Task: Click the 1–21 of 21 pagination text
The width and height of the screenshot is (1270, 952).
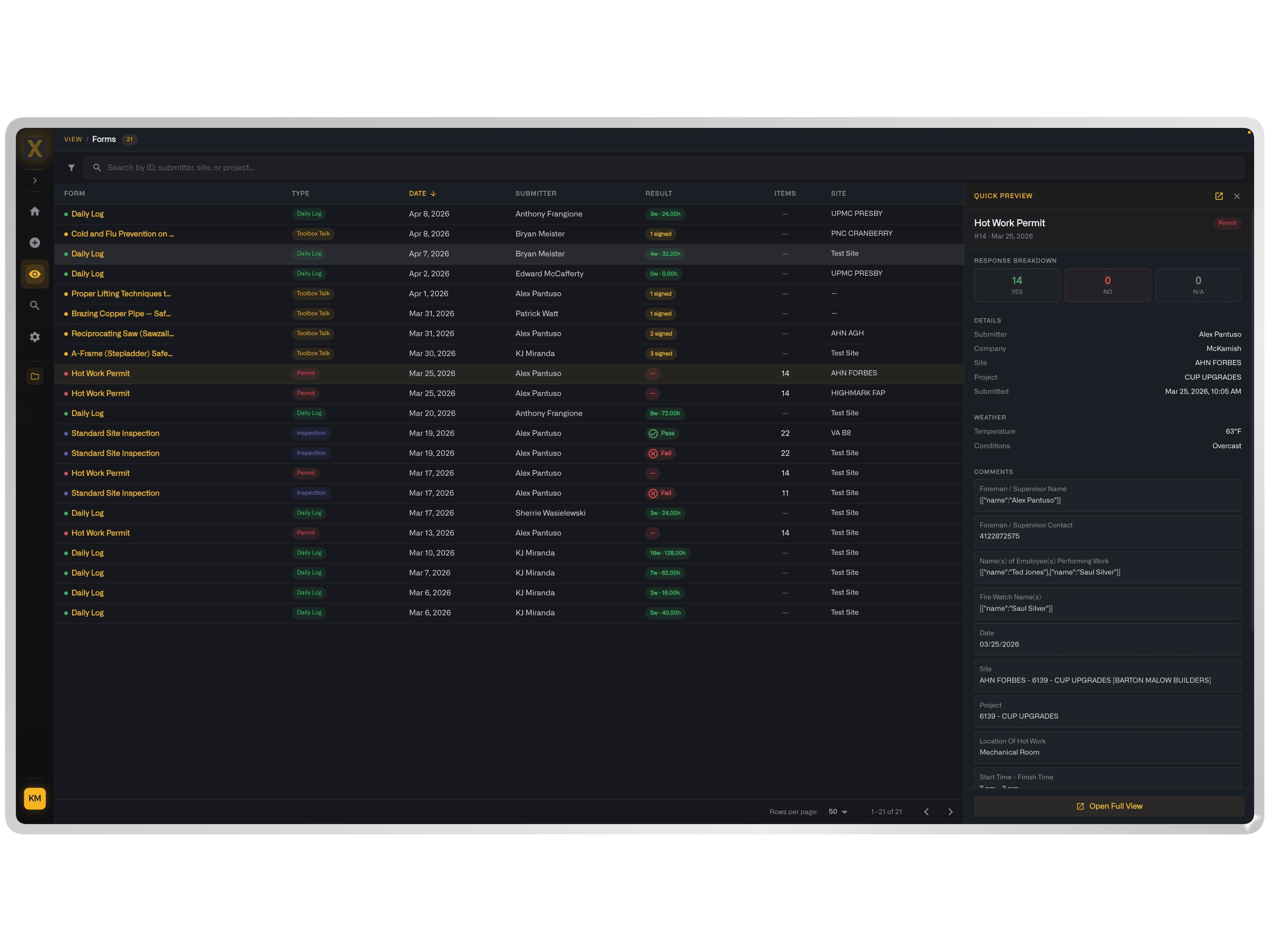Action: click(x=886, y=812)
